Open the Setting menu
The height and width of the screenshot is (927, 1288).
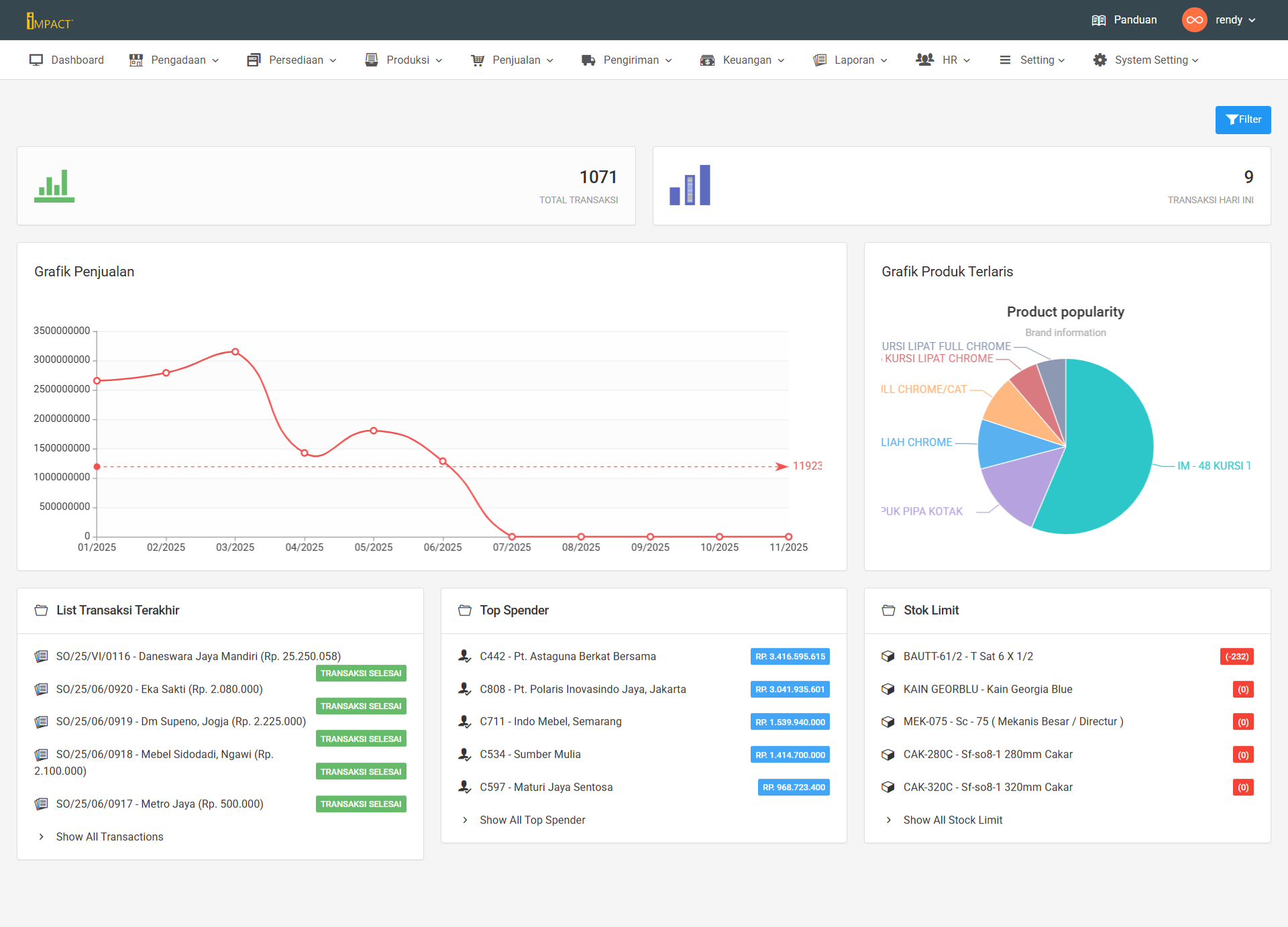pos(1032,60)
